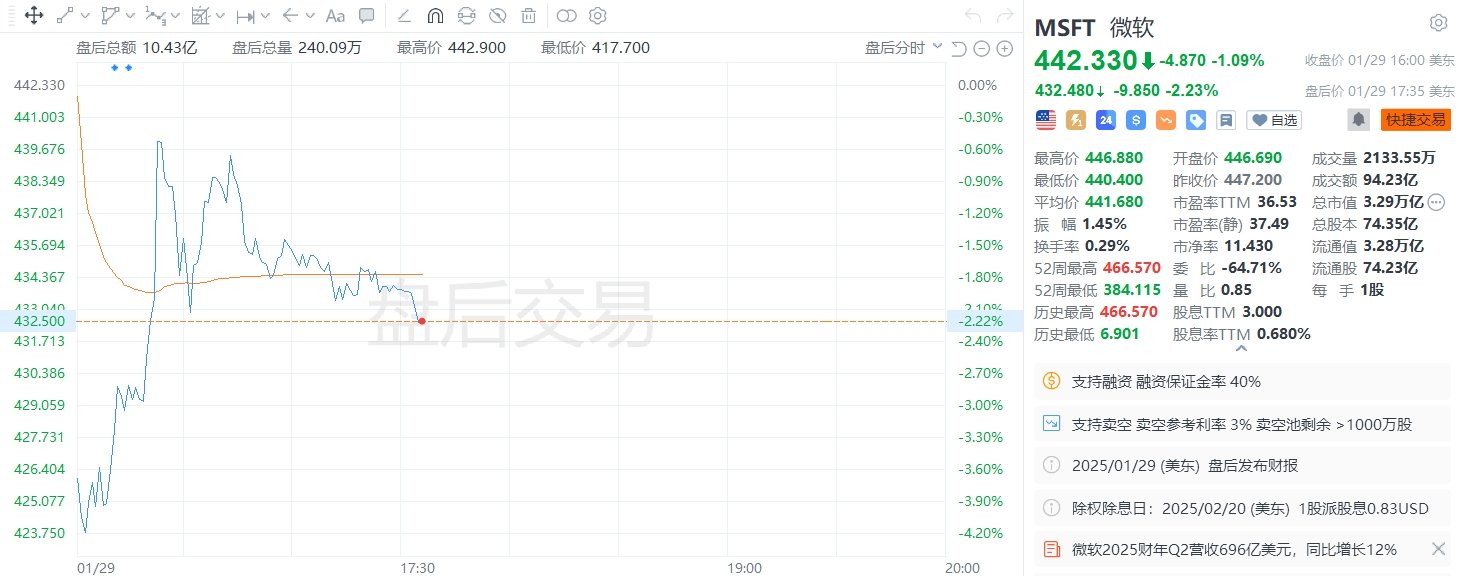Screen dimensions: 1462x576
Task: Toggle 自选 watchlist heart button
Action: tap(1274, 120)
